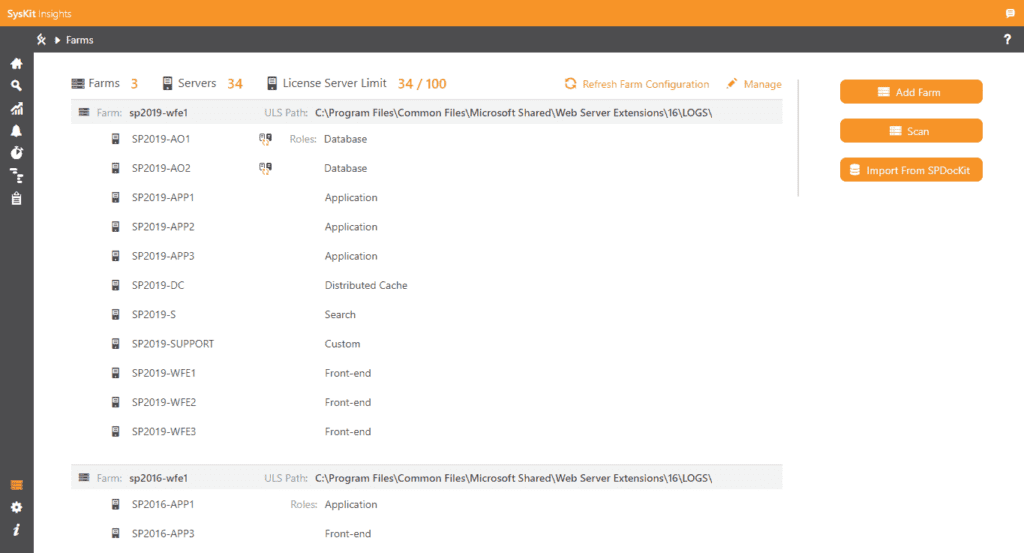Click the Scan button
The height and width of the screenshot is (553, 1024).
[911, 131]
